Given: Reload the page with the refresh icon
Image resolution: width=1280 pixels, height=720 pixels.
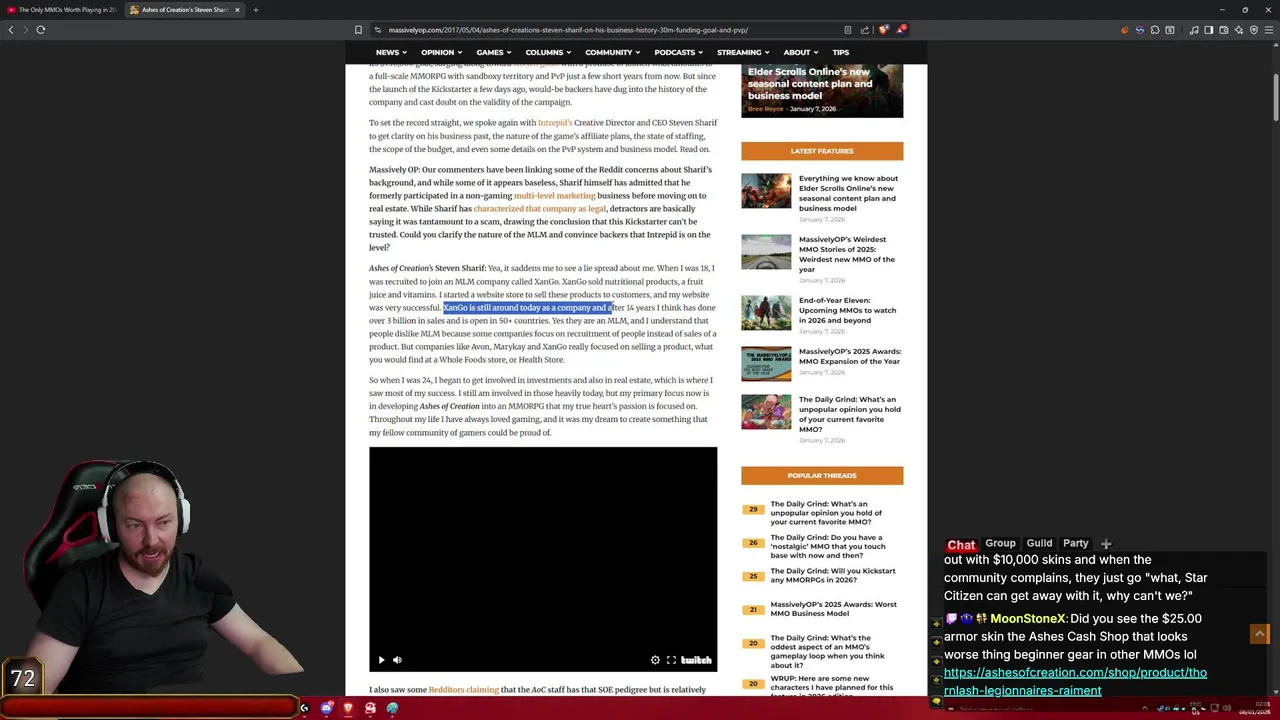Looking at the screenshot, I should pos(41,30).
